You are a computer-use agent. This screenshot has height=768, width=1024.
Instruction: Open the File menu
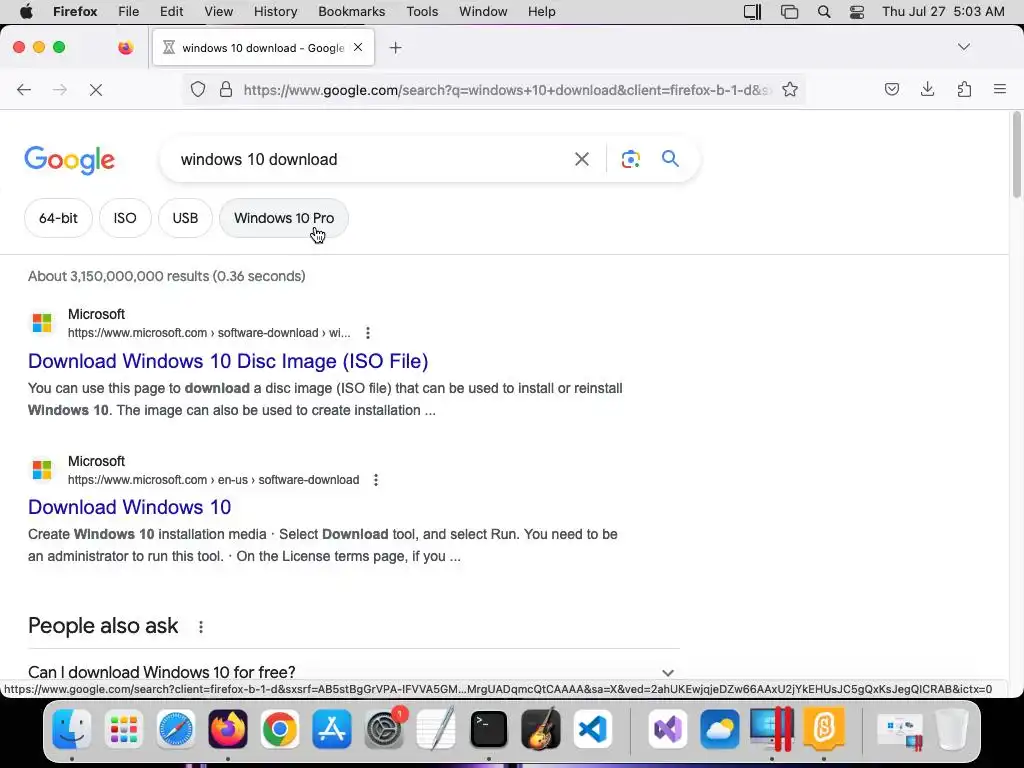tap(129, 12)
